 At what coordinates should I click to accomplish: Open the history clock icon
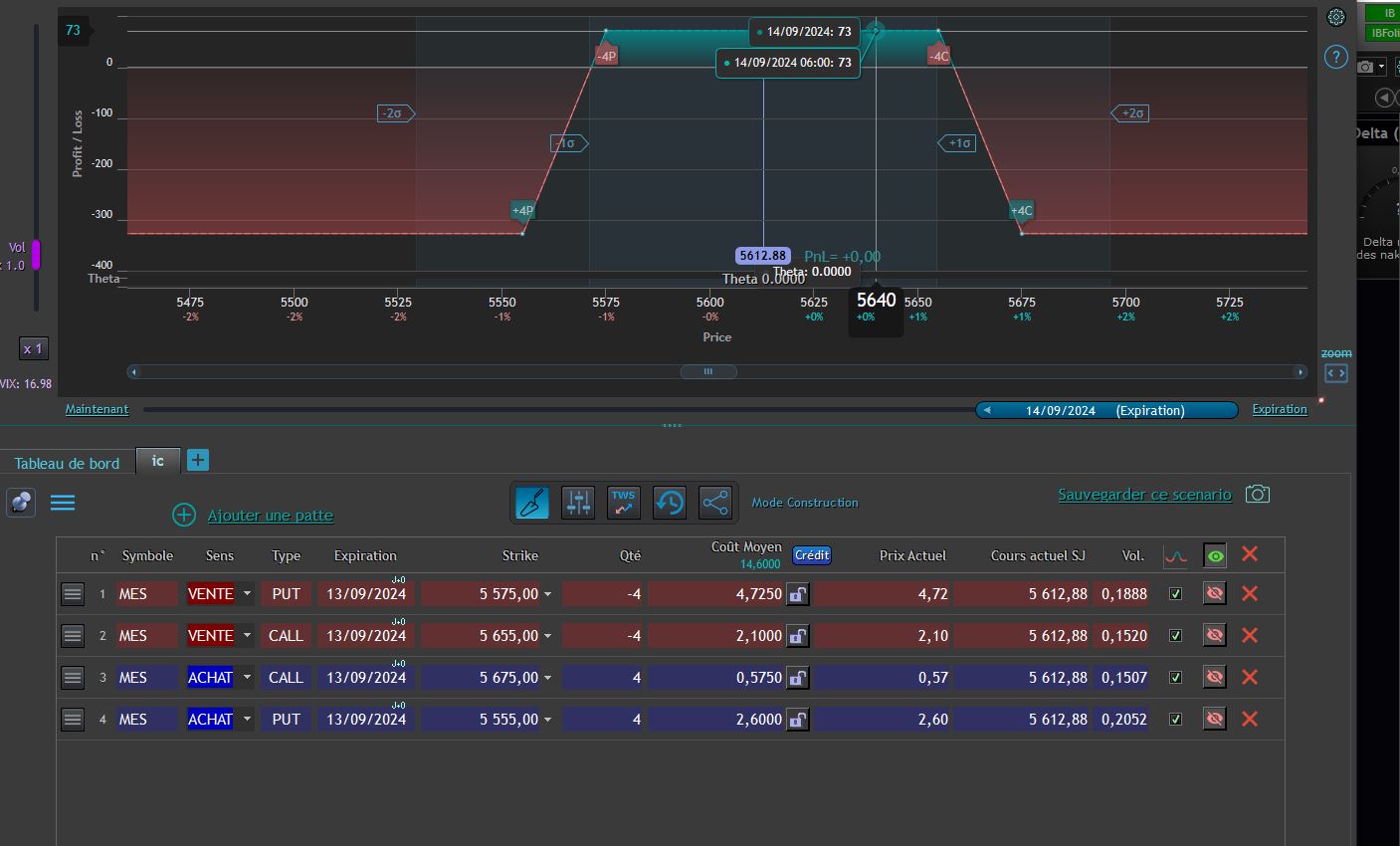[x=670, y=503]
